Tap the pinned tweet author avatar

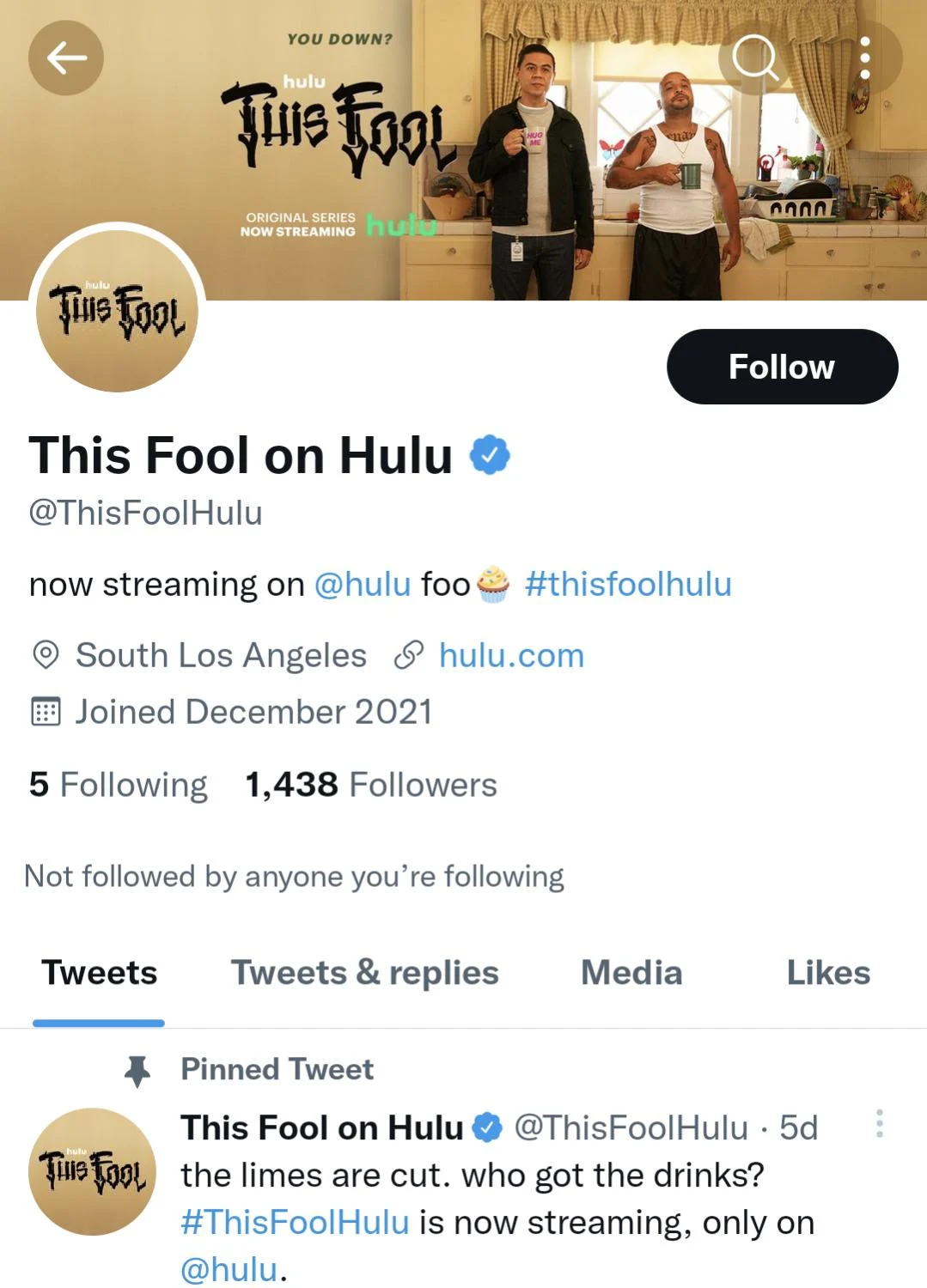pos(93,1171)
